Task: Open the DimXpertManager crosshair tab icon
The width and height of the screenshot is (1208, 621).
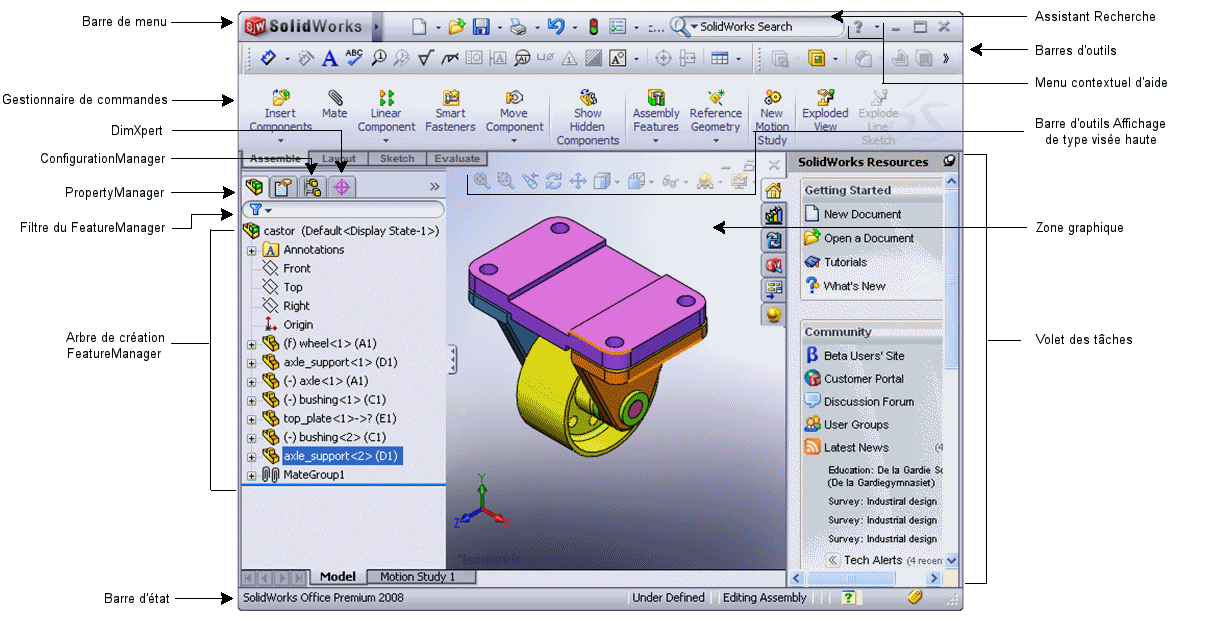Action: 342,186
